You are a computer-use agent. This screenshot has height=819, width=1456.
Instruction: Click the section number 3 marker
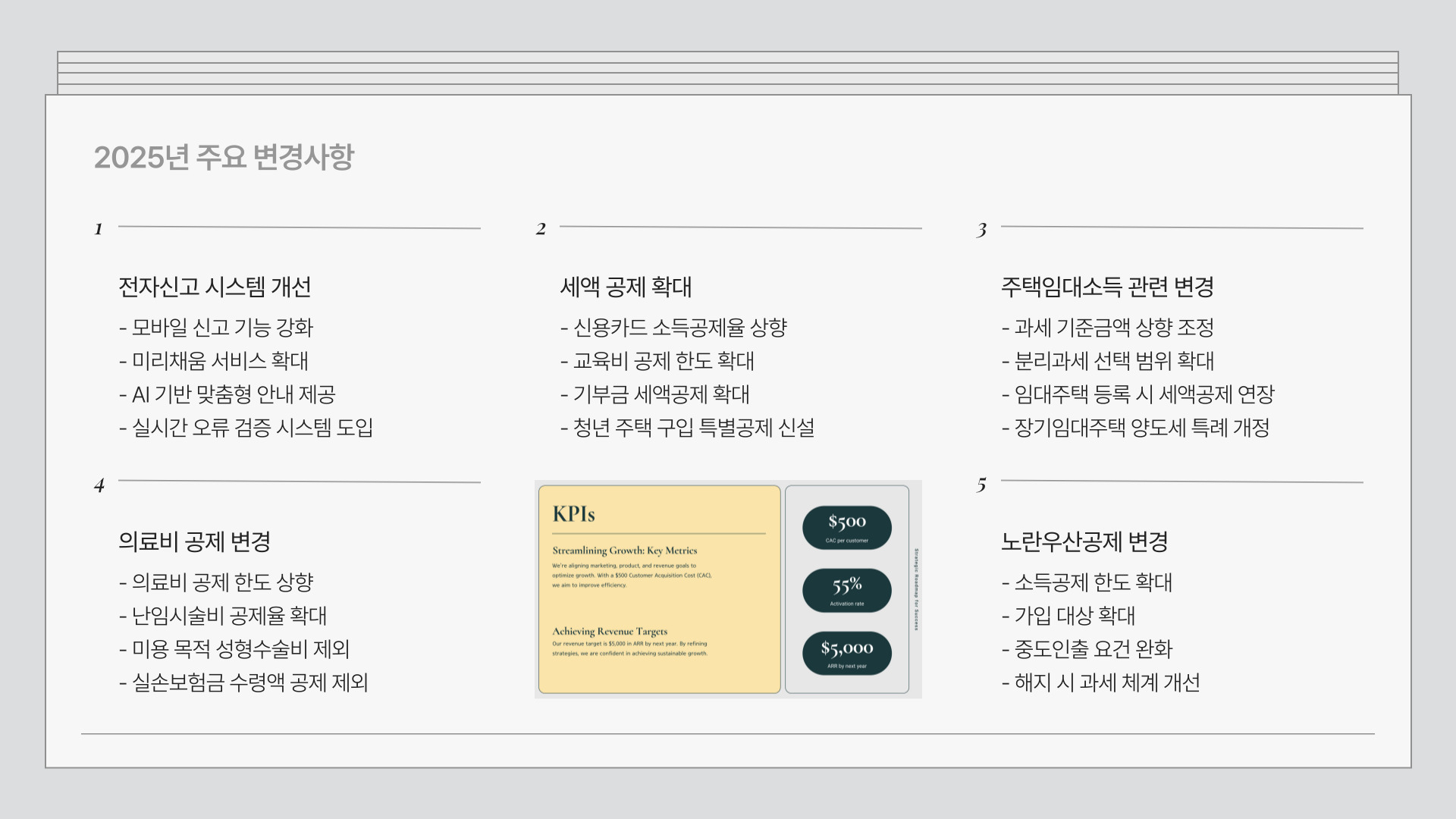pyautogui.click(x=982, y=230)
